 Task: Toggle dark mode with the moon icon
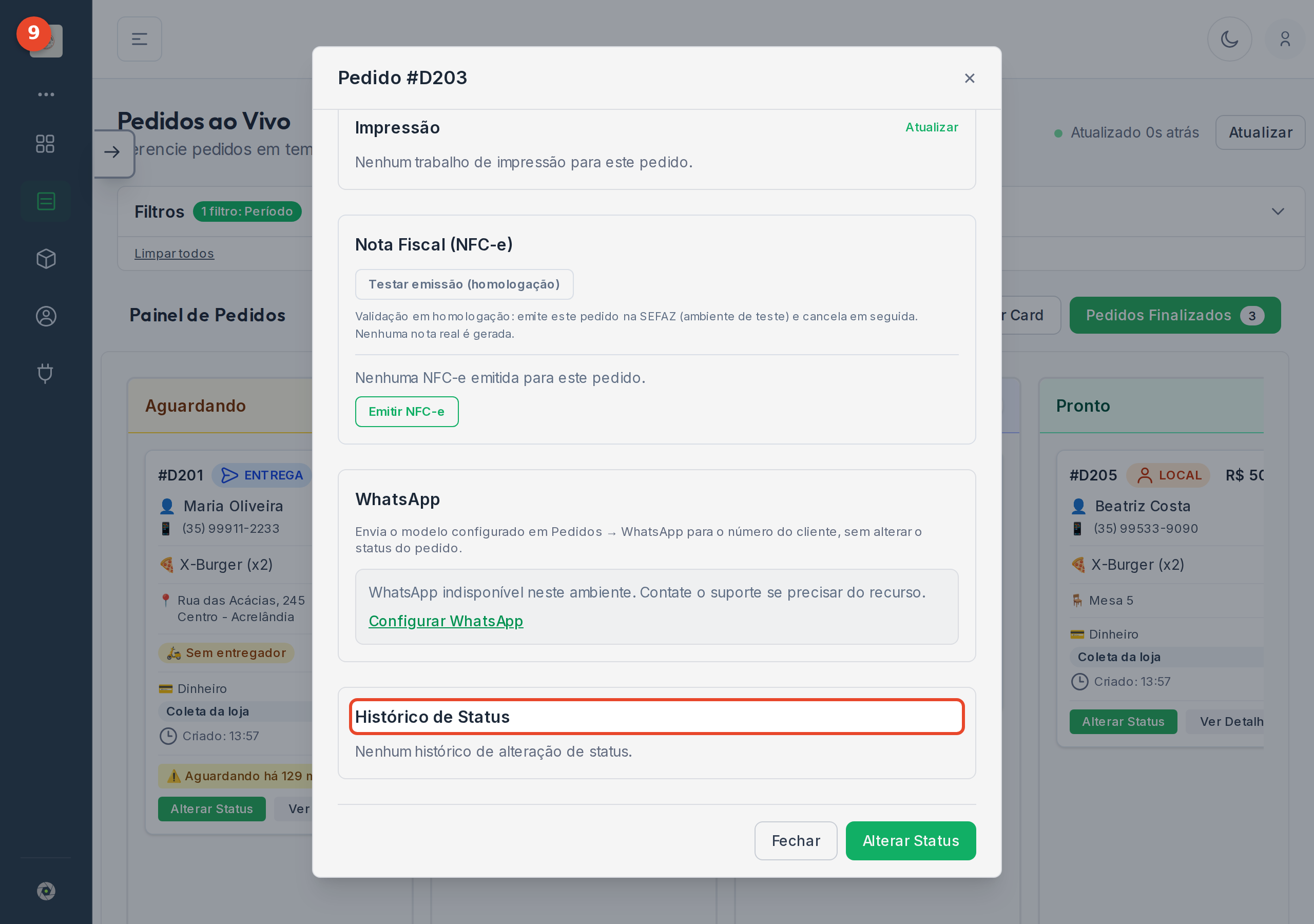click(x=1229, y=39)
